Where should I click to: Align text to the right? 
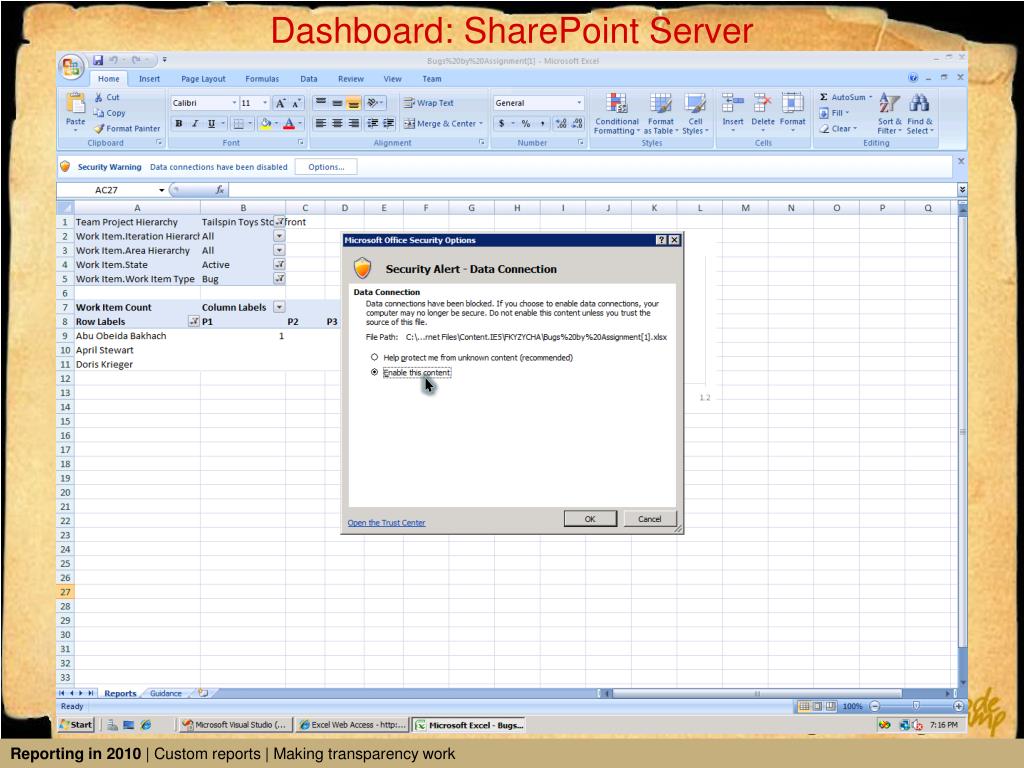point(353,123)
